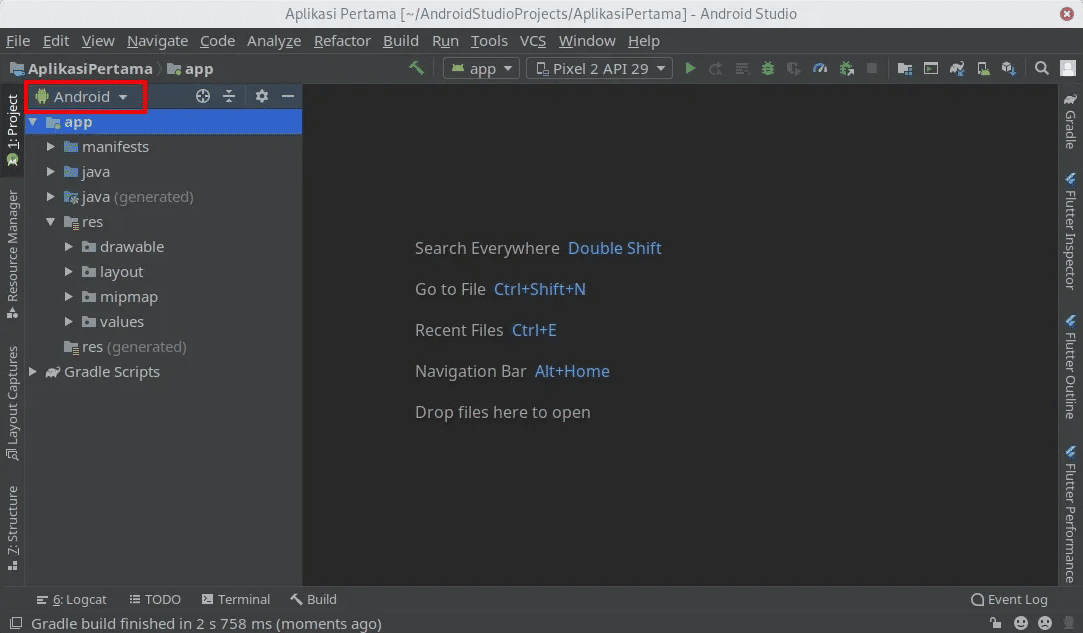Select the res (generated) tree row
The image size is (1083, 633).
163,347
